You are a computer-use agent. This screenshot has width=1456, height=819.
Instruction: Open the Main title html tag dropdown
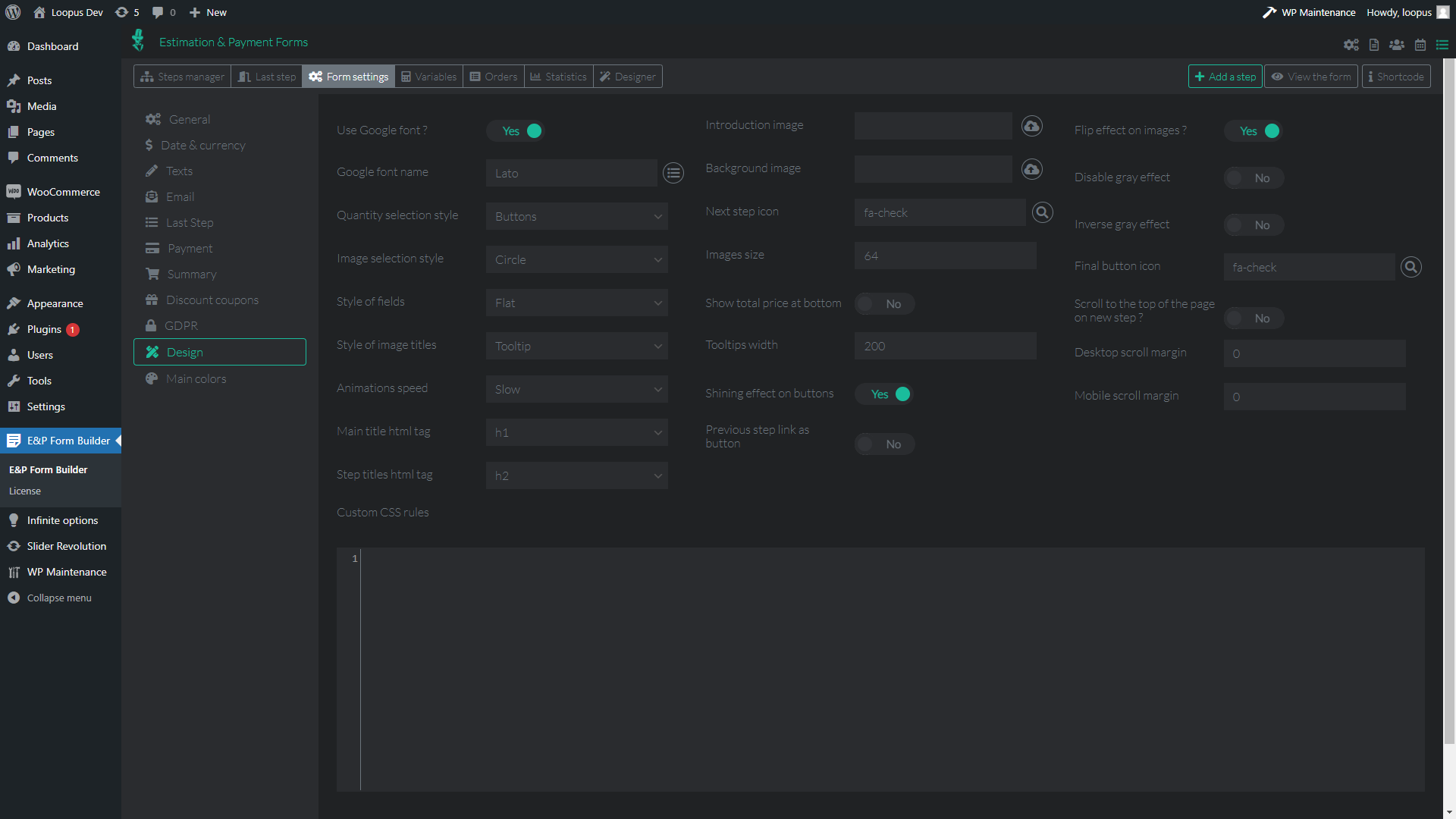point(576,433)
